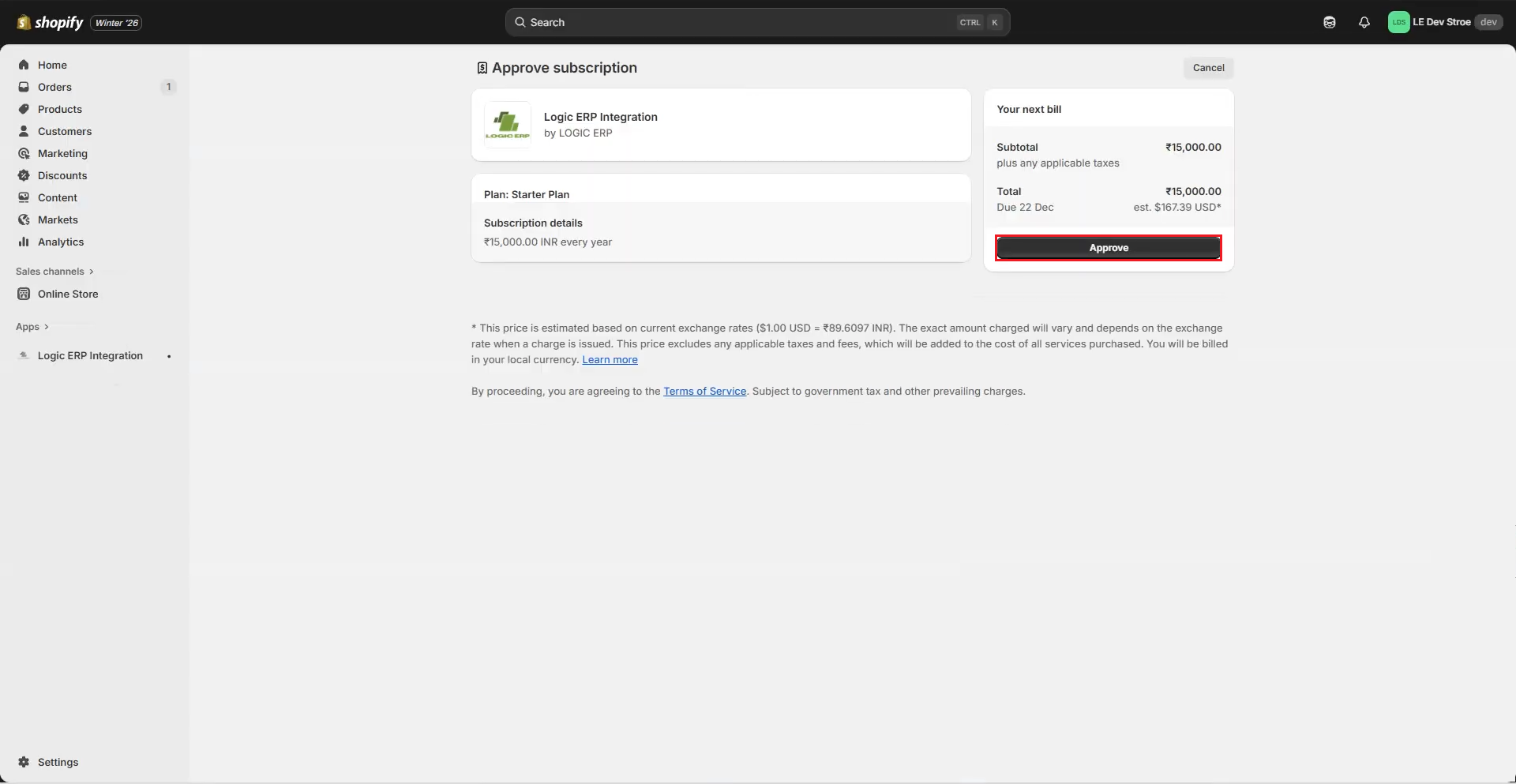The image size is (1516, 784).
Task: Open Content in sidebar menu
Action: tap(57, 197)
